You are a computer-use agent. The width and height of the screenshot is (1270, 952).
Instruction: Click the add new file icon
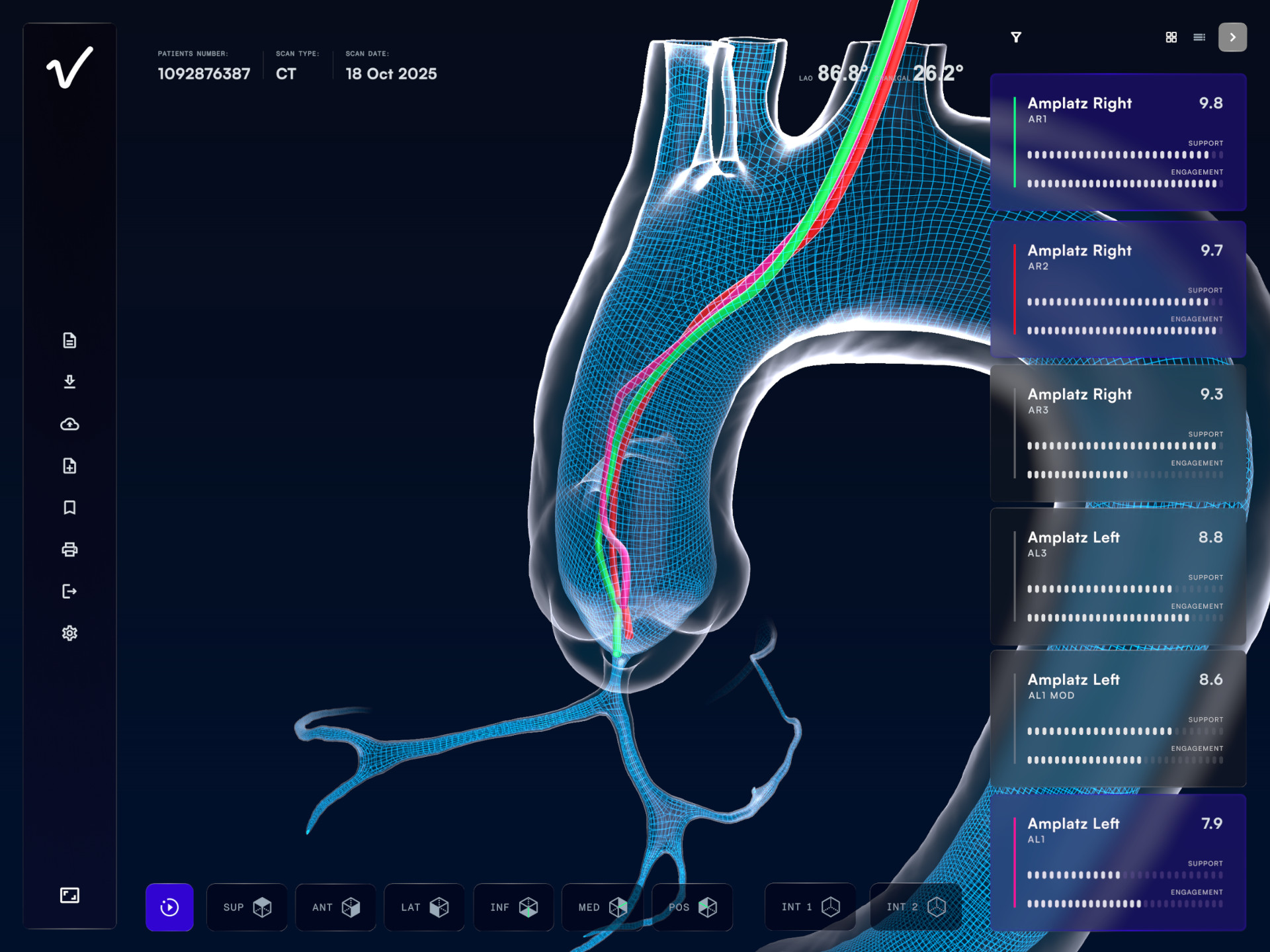click(x=69, y=466)
